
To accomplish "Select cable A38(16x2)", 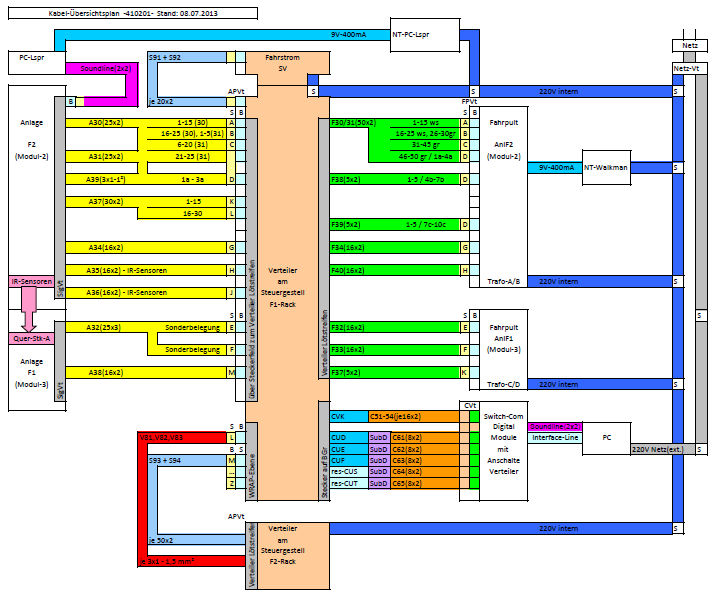I will pyautogui.click(x=146, y=373).
